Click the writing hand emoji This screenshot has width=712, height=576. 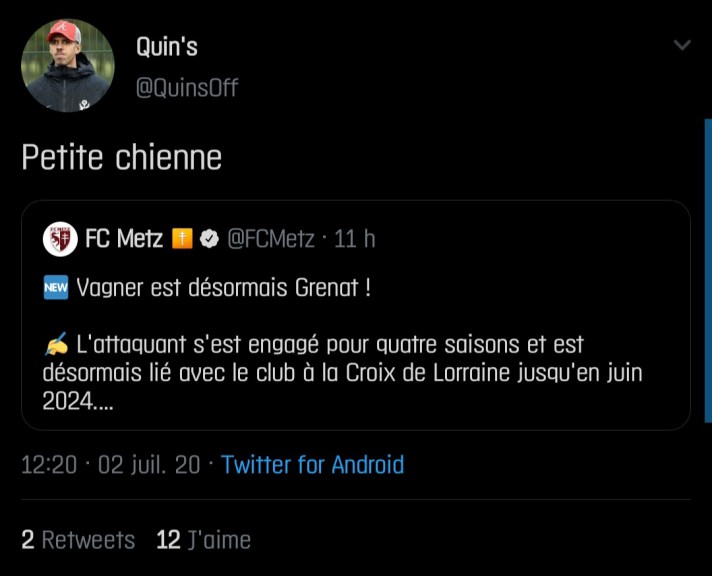pyautogui.click(x=56, y=345)
